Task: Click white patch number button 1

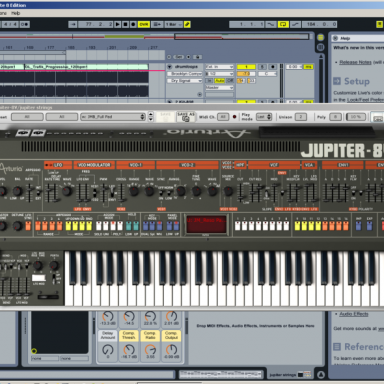Action: 237,226
